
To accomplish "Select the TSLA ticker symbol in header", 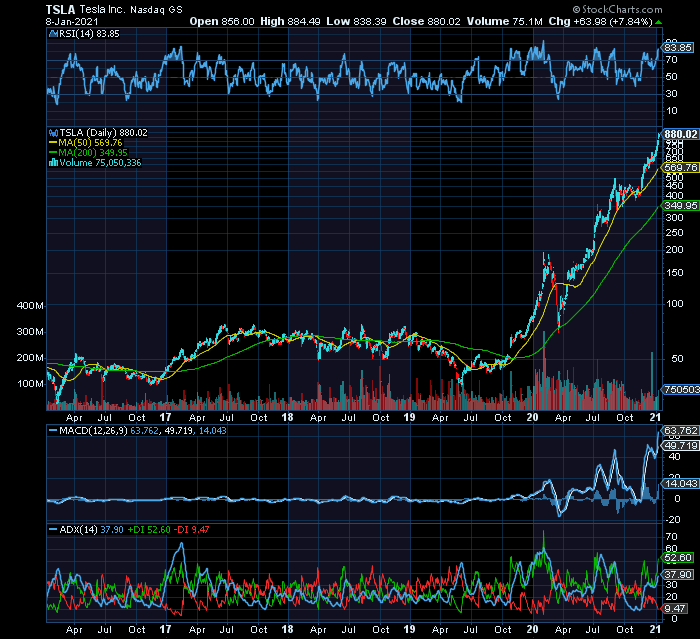I will (x=61, y=9).
